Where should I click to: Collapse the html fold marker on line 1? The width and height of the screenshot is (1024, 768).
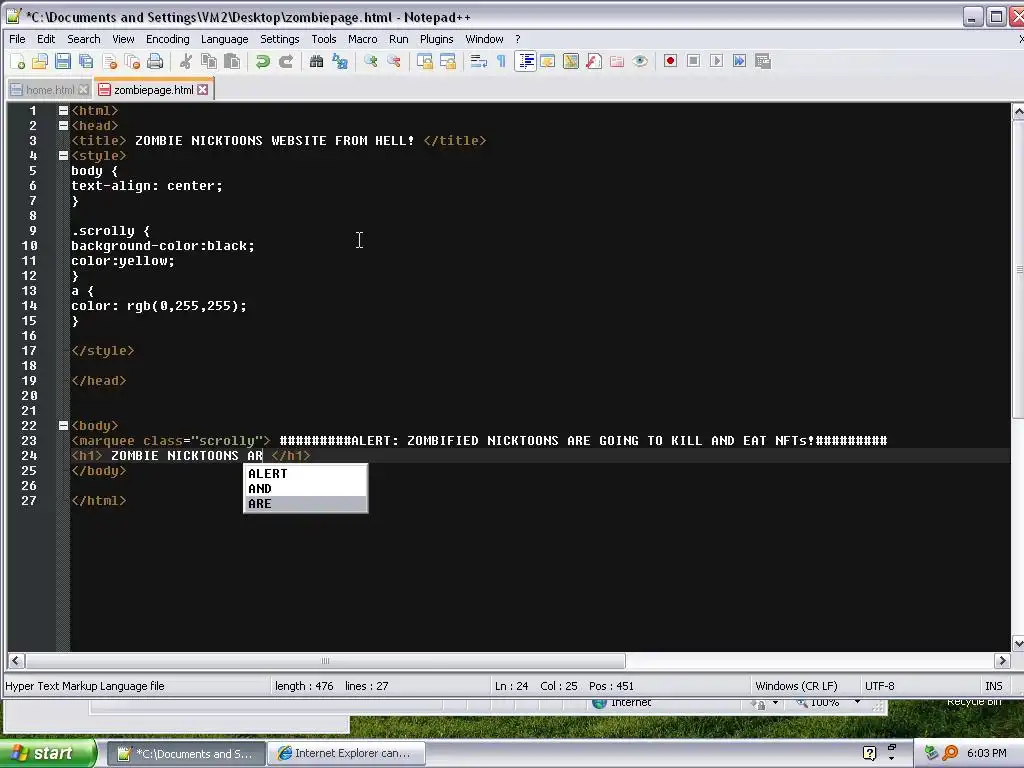point(63,111)
